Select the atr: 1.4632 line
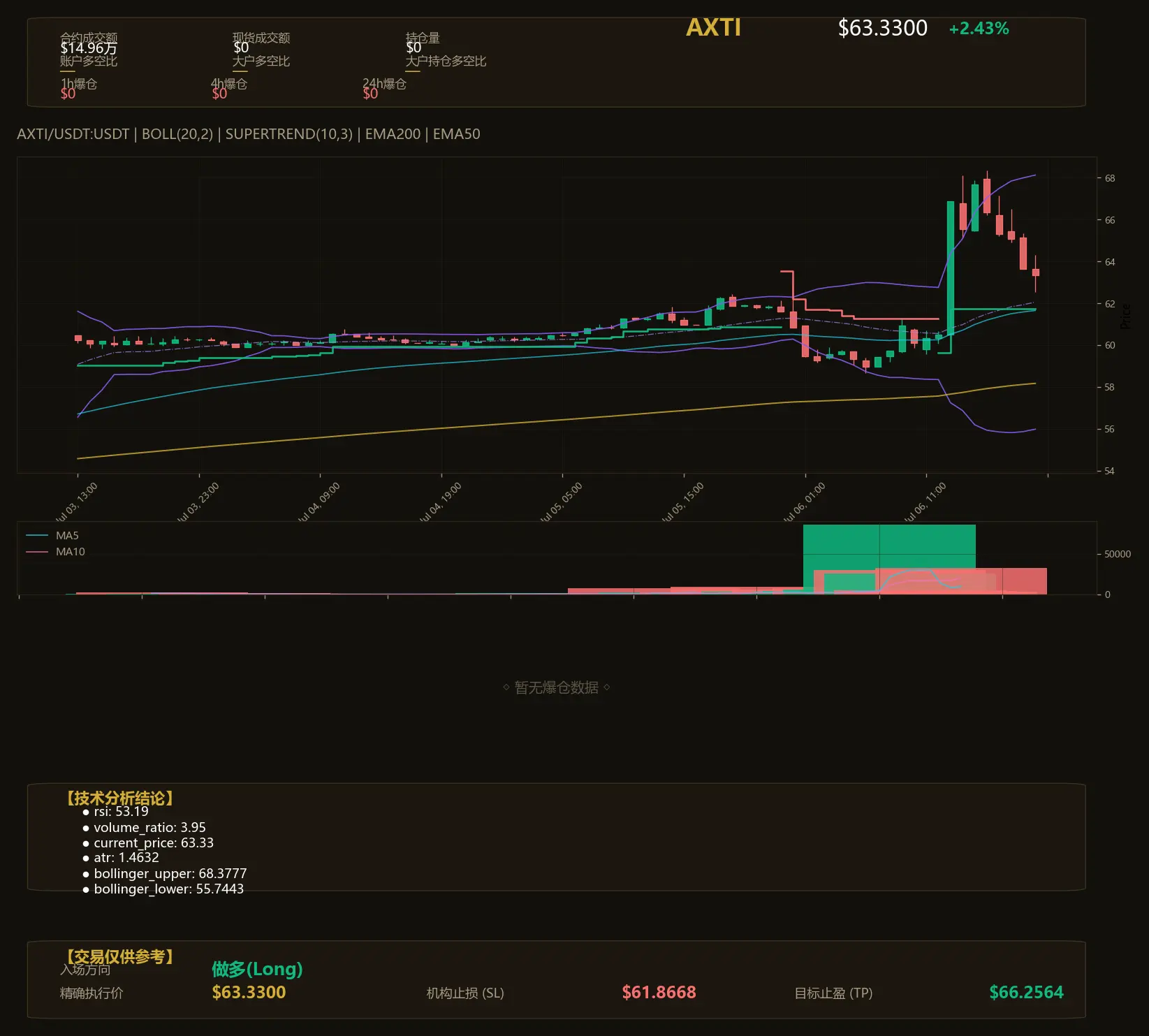This screenshot has height=1036, width=1149. coord(121,858)
